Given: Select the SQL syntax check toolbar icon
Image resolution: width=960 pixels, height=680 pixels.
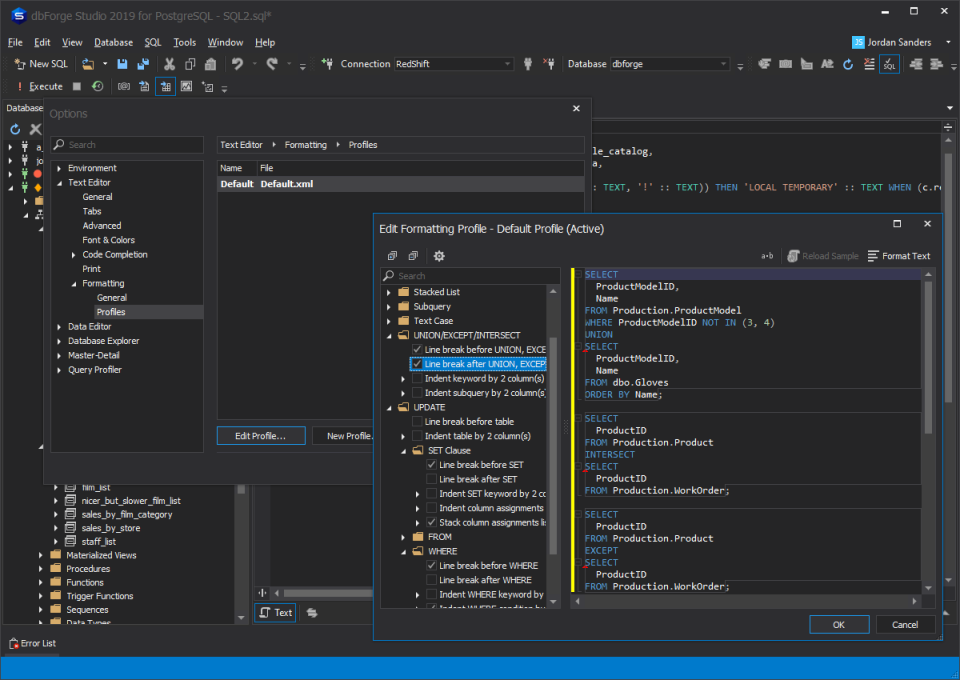Looking at the screenshot, I should (x=891, y=63).
